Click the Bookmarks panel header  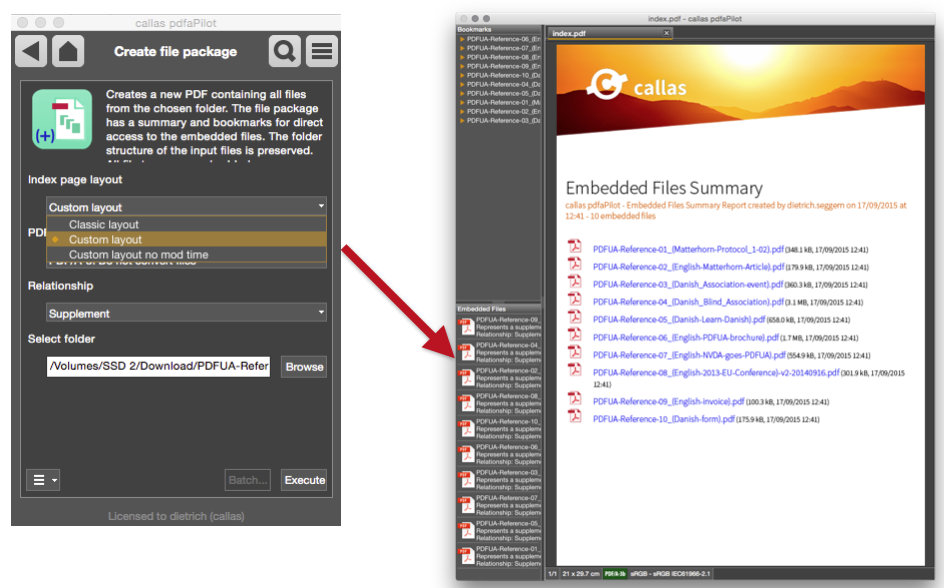(498, 29)
